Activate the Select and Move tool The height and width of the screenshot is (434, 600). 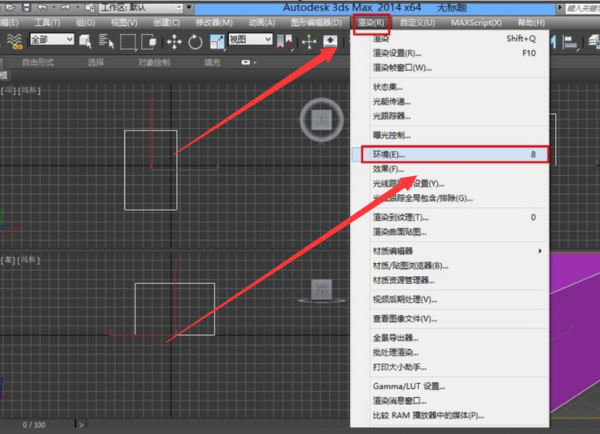point(174,42)
